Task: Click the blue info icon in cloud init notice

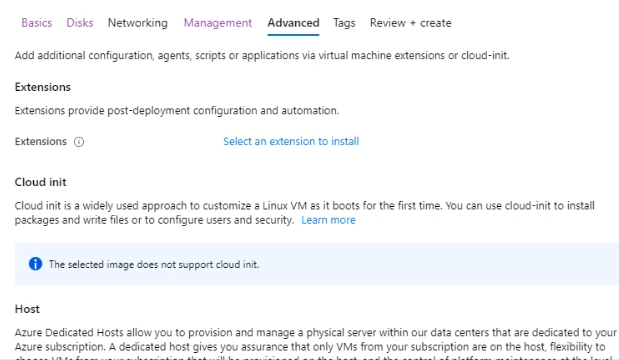Action: click(36, 264)
